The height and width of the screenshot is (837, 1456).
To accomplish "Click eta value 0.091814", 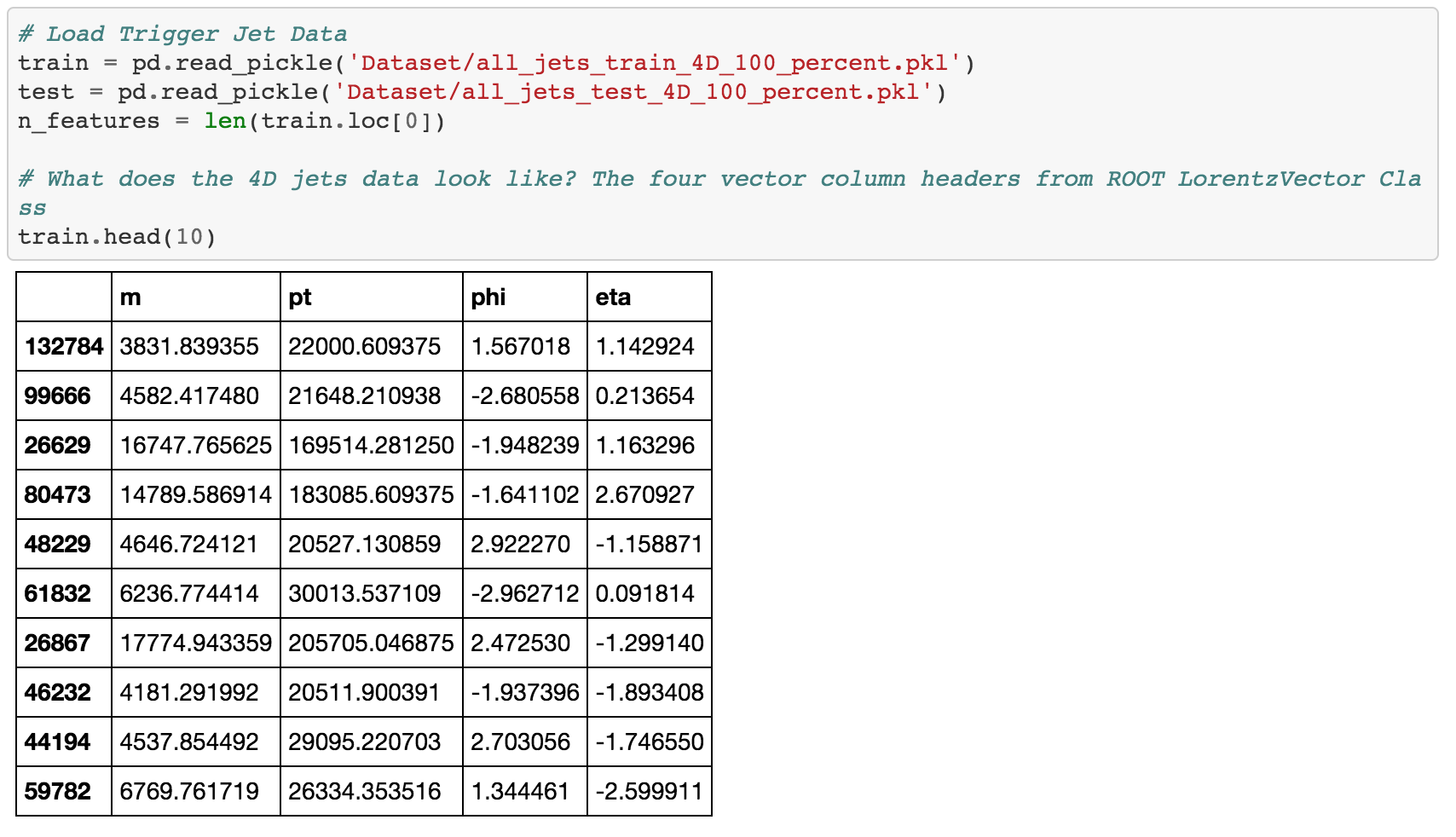I will click(x=645, y=593).
